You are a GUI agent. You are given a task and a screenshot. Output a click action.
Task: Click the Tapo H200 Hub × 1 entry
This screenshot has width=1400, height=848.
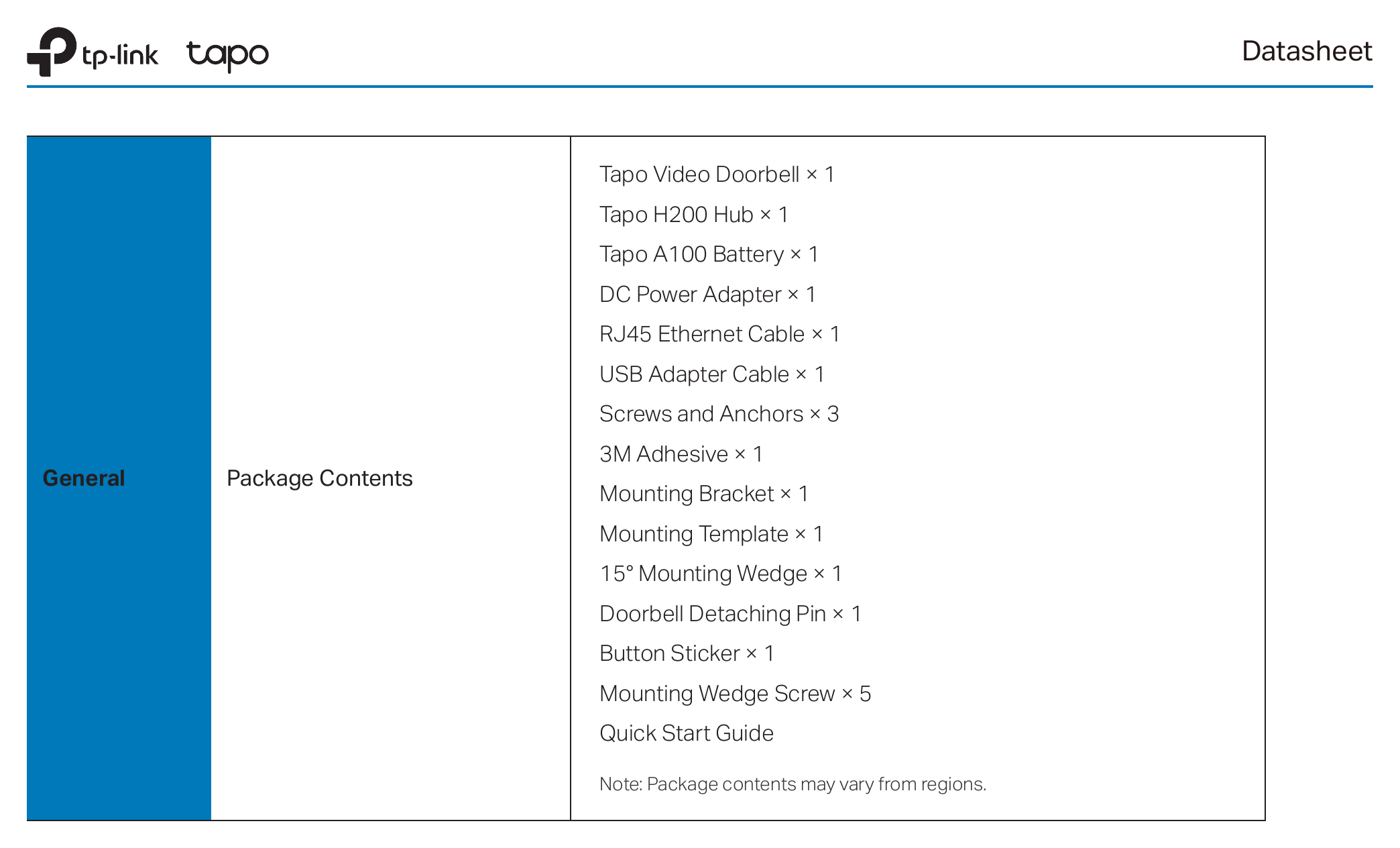[694, 215]
